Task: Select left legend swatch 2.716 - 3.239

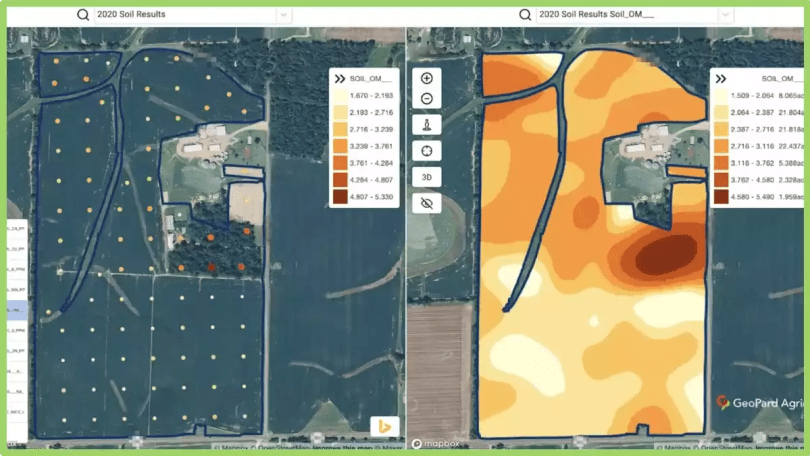Action: tap(340, 129)
